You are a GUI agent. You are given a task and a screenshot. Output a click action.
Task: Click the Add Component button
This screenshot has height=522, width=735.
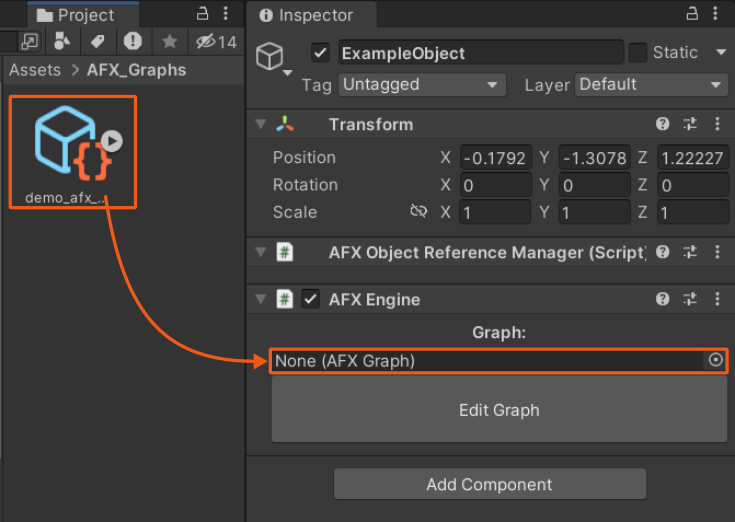tap(489, 484)
